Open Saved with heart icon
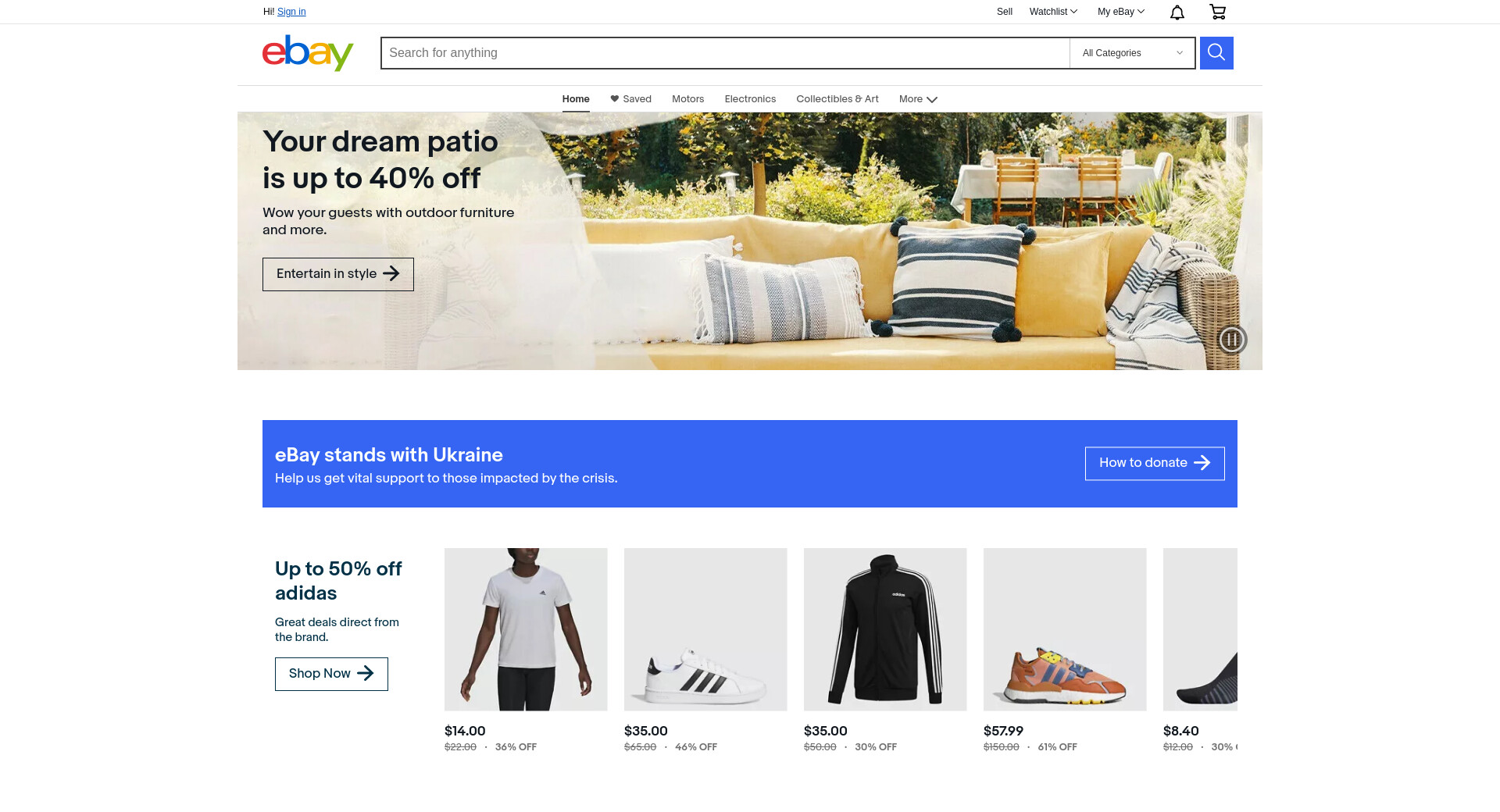The image size is (1500, 812). coord(630,99)
